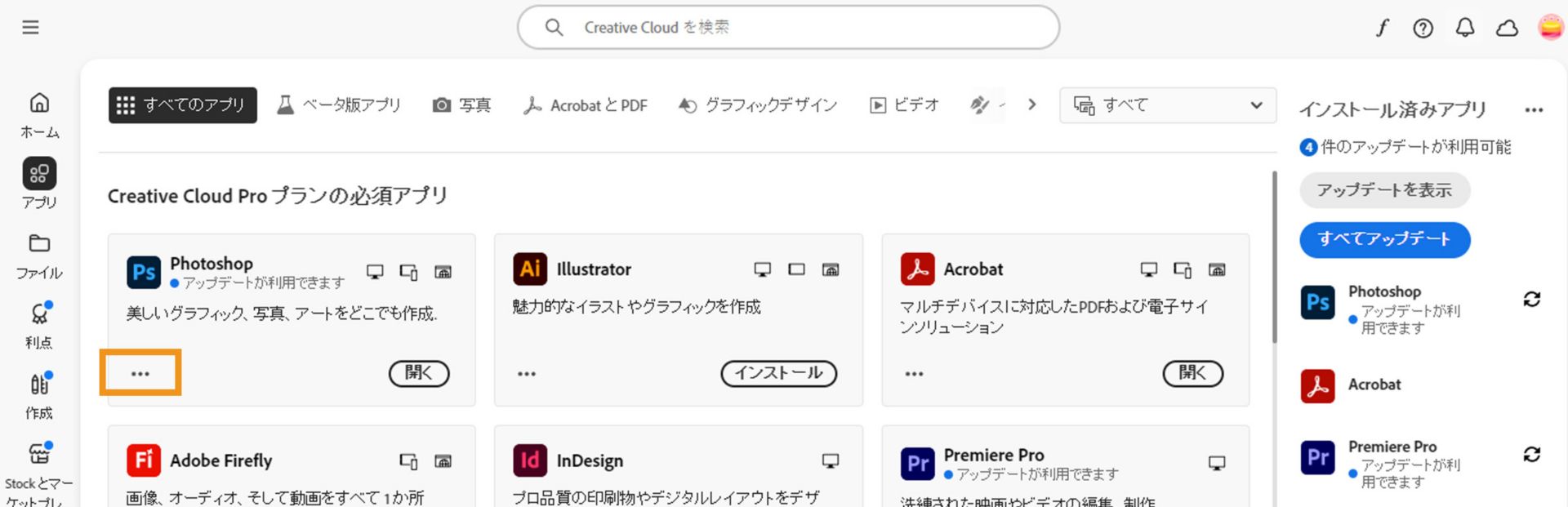
Task: Open the hamburger menu icon
Action: [x=30, y=28]
